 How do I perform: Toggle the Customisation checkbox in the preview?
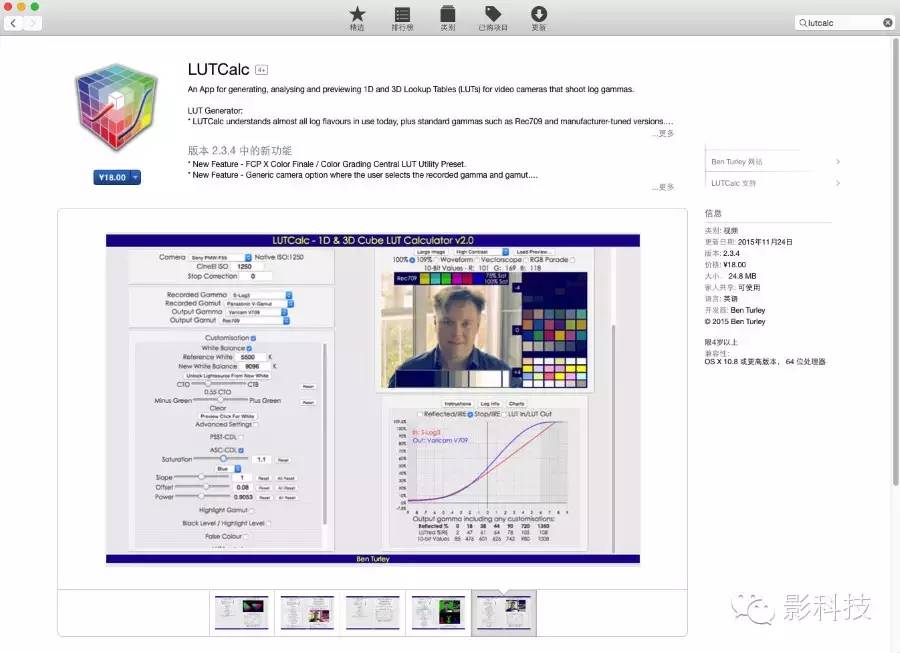[252, 338]
